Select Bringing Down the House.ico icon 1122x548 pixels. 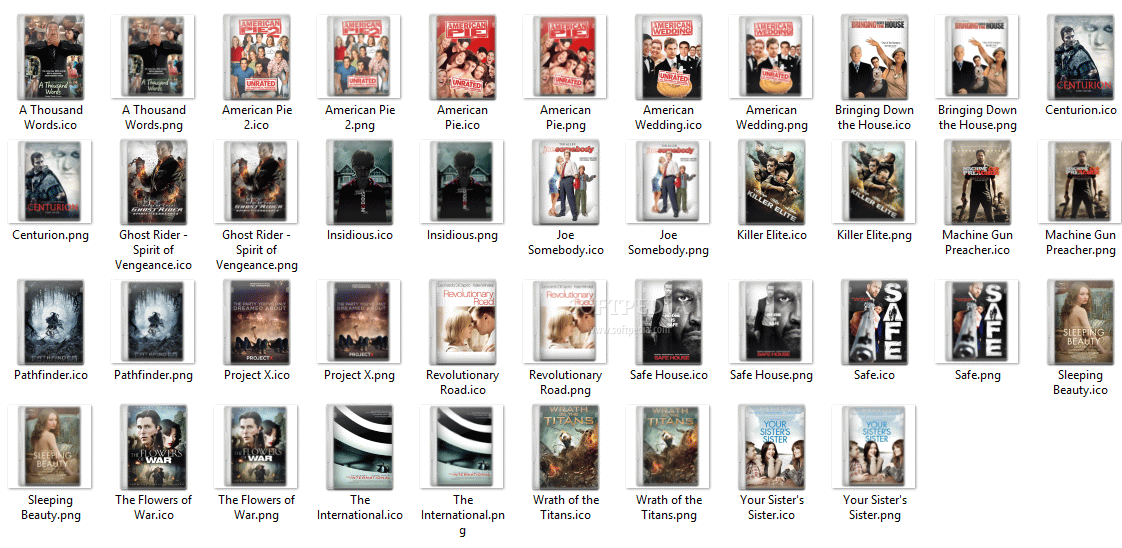coord(875,57)
